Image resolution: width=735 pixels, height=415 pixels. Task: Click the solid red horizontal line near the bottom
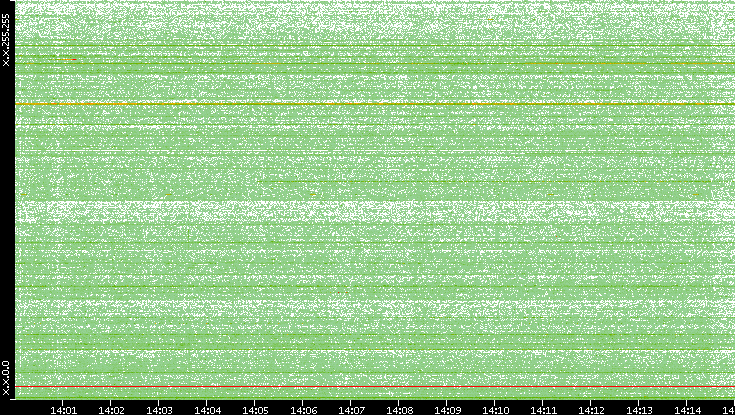375,386
